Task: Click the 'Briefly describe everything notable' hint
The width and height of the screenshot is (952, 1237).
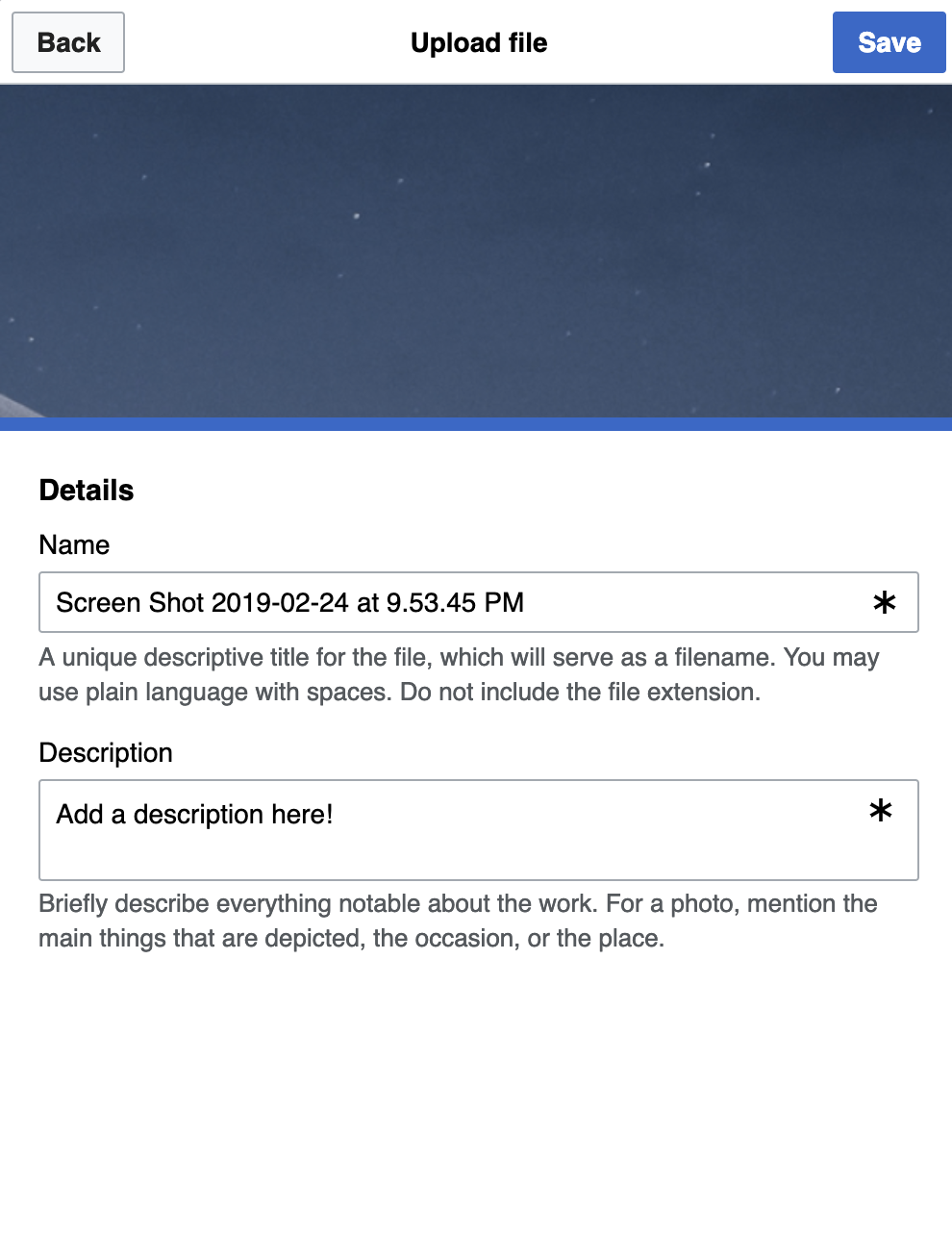Action: point(316,903)
